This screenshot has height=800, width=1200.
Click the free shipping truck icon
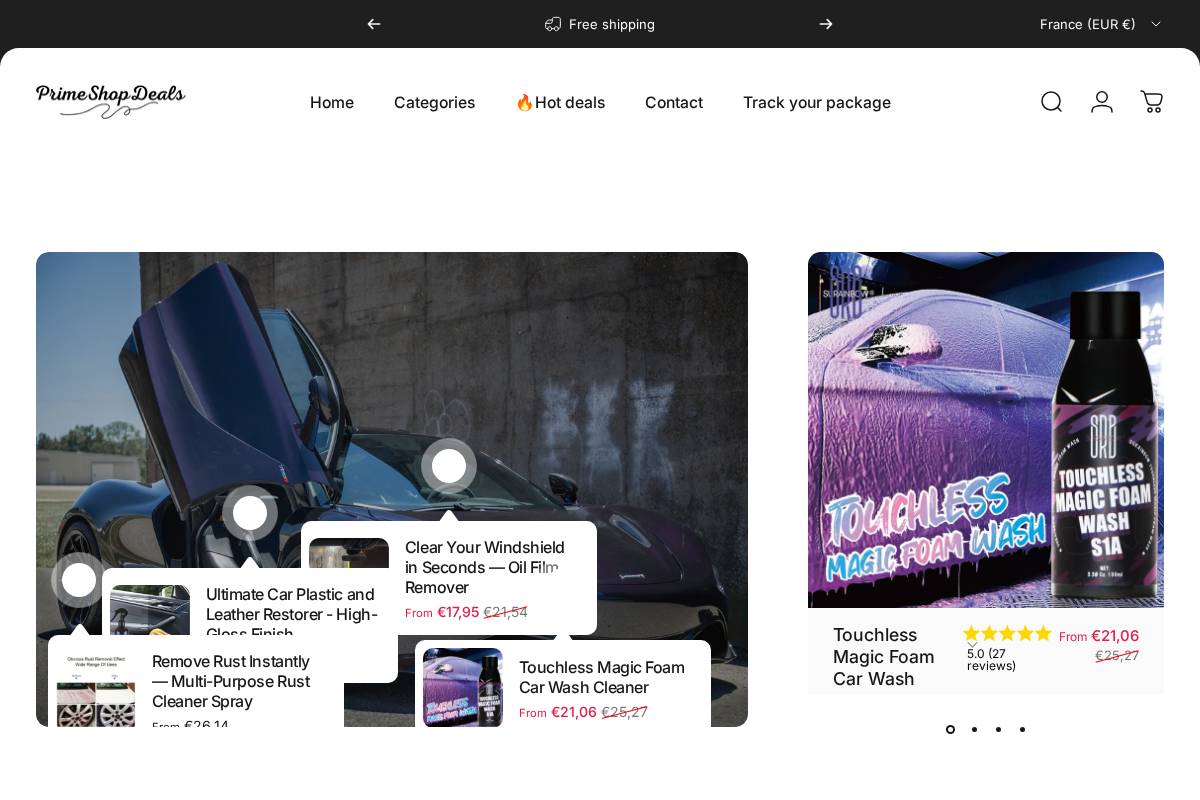(x=553, y=24)
